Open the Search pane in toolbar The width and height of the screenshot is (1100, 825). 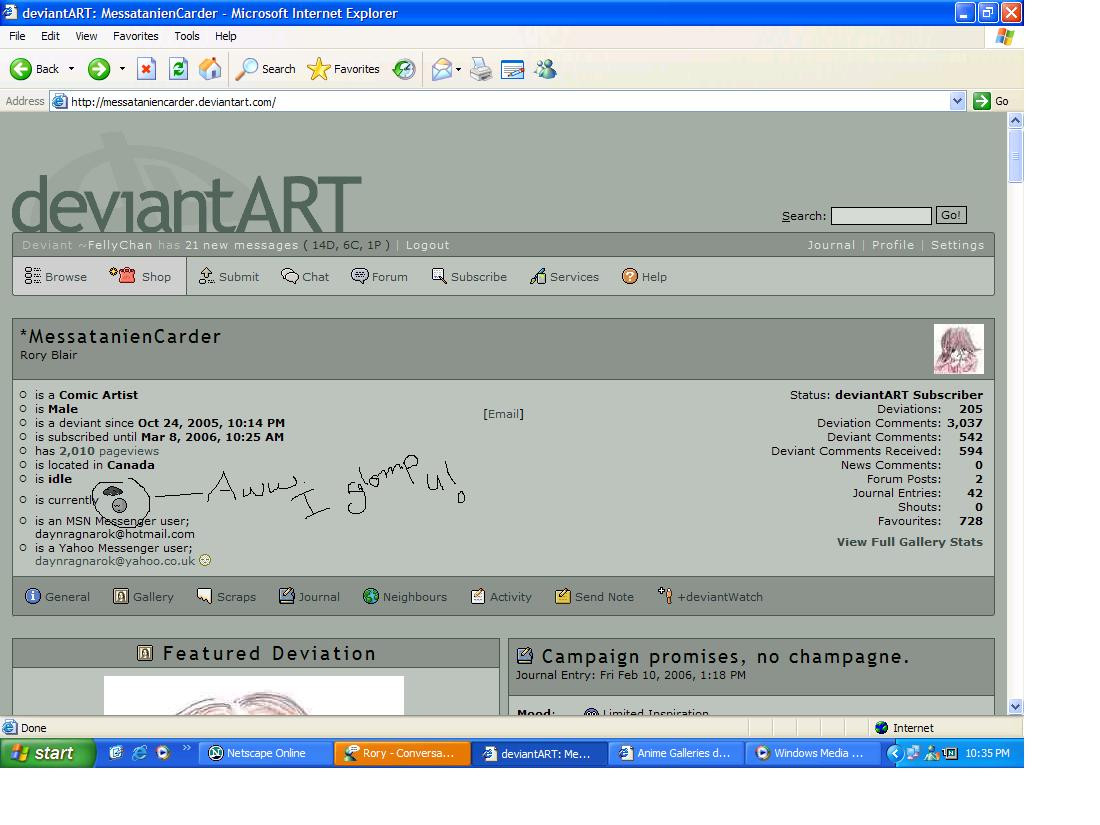coord(265,69)
